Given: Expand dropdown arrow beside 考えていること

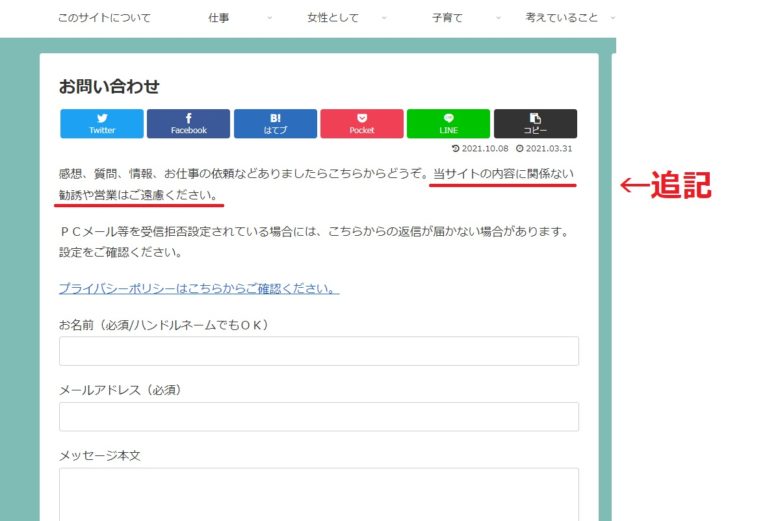Looking at the screenshot, I should (613, 18).
